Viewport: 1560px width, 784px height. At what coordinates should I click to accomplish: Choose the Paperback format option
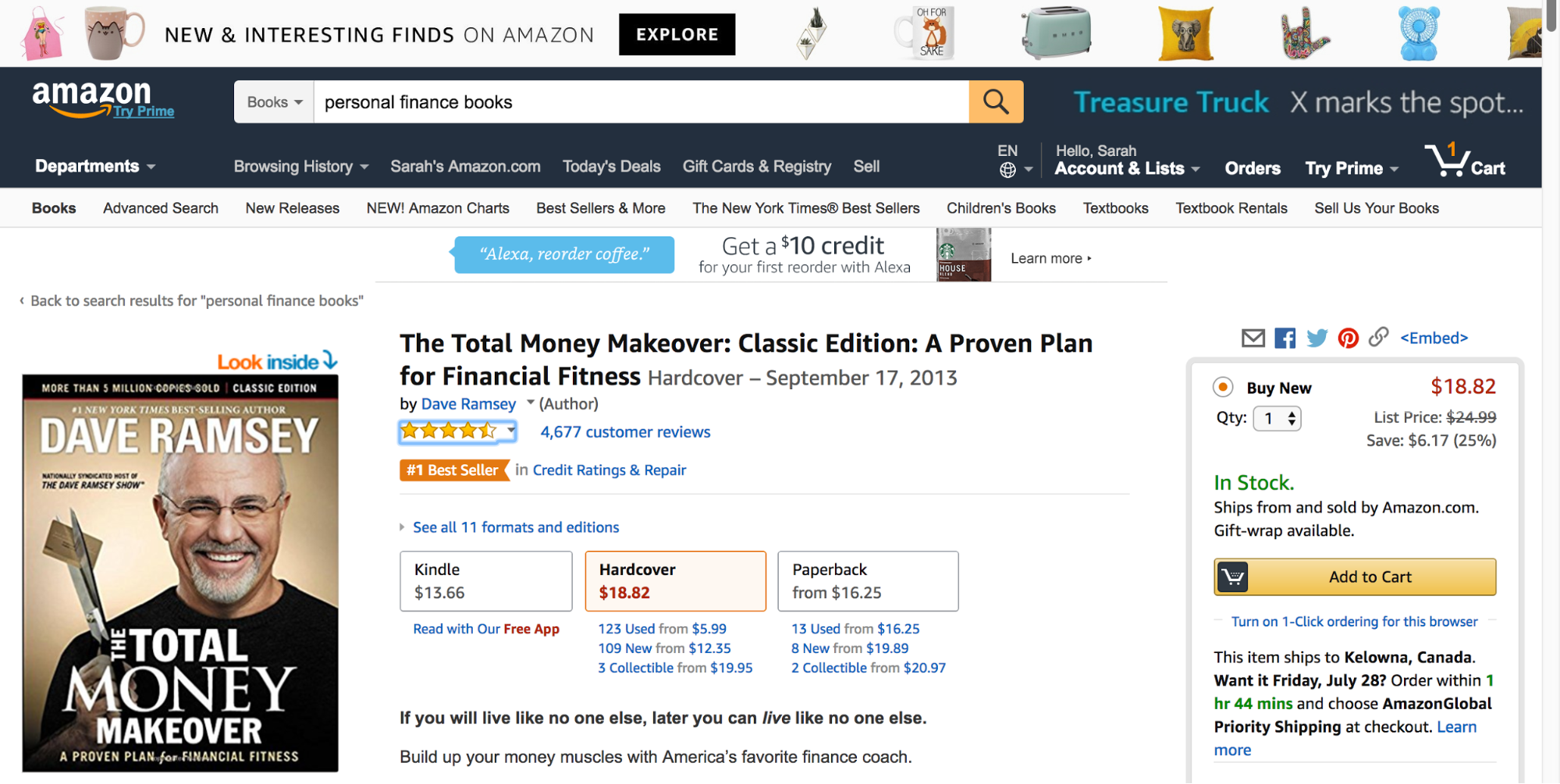(x=868, y=581)
